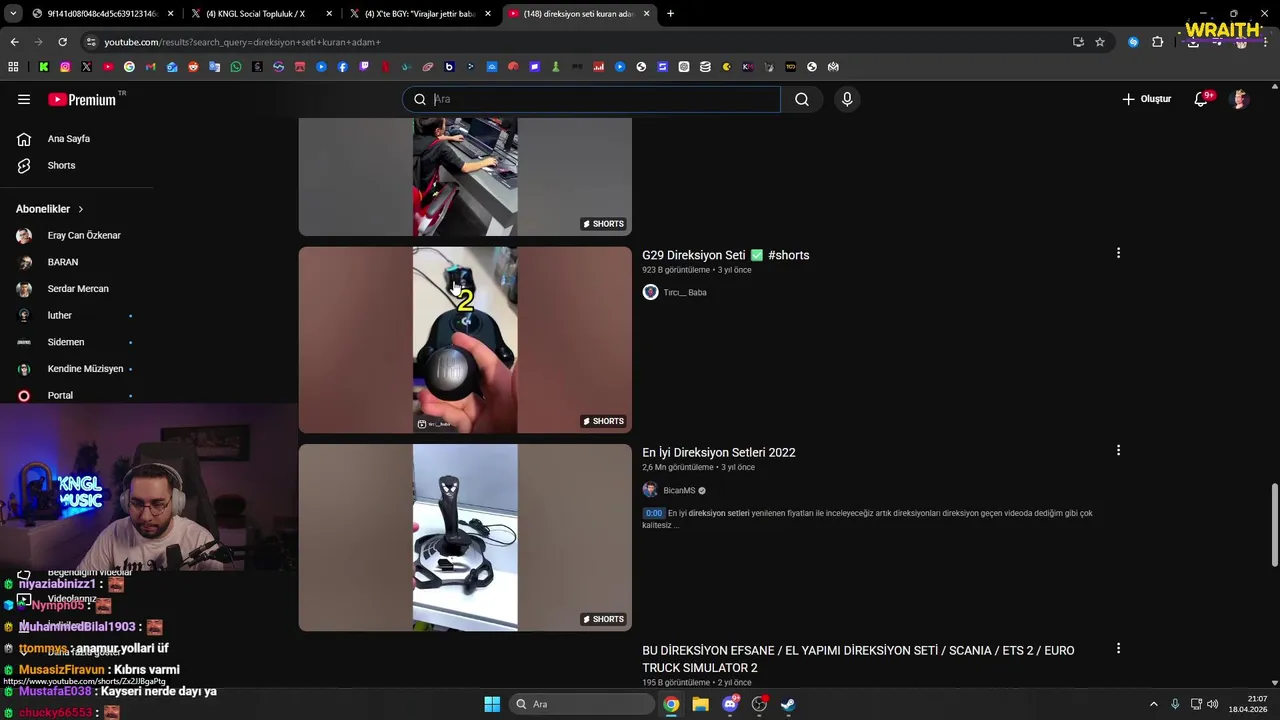Screen dimensions: 1280x720
Task: Click the browser address bar URL
Action: [x=242, y=42]
